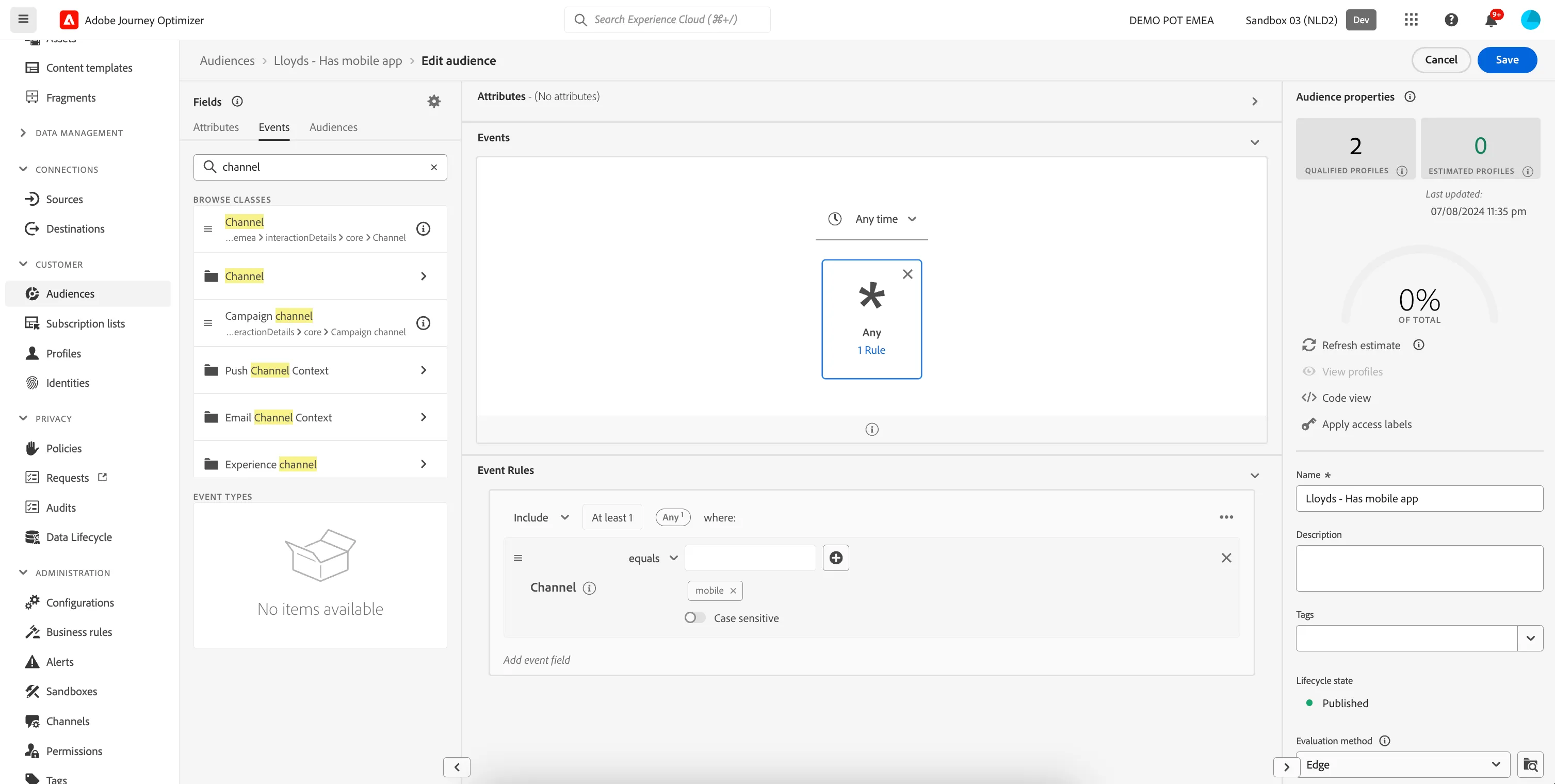Viewport: 1555px width, 784px height.
Task: Click the Adobe logo icon
Action: [69, 20]
